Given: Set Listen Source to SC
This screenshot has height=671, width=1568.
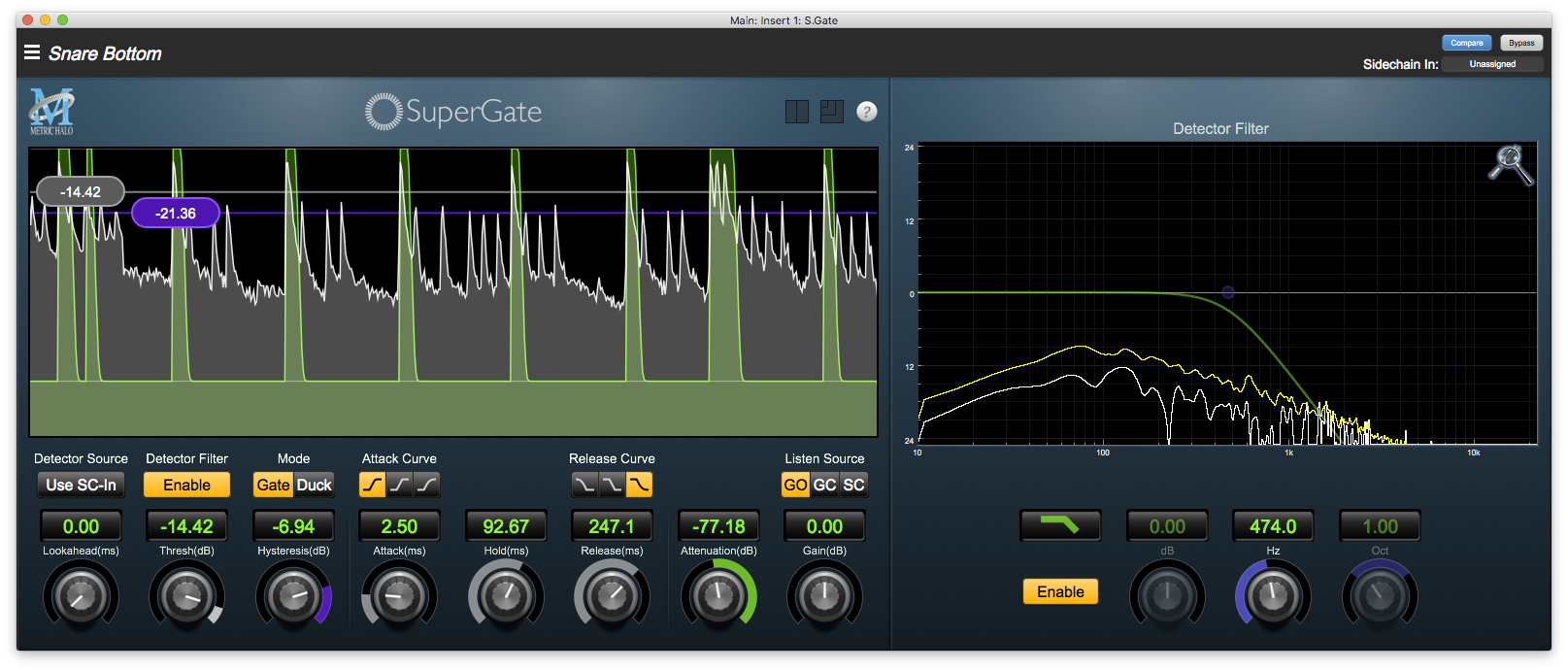Looking at the screenshot, I should coord(853,485).
